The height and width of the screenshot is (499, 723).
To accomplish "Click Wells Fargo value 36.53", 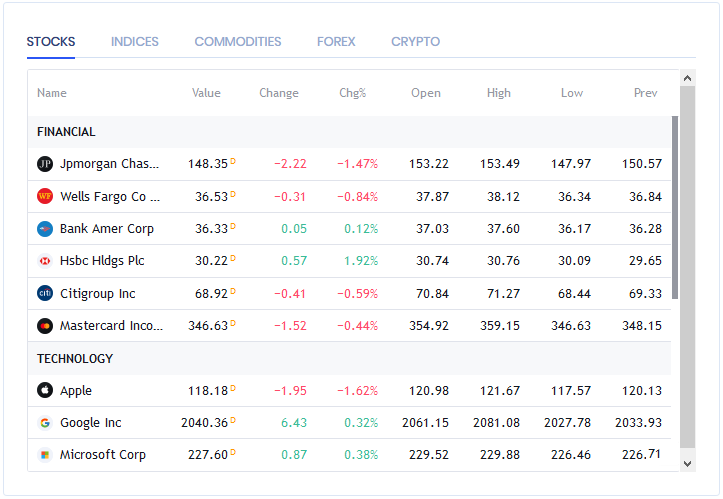I will pos(211,196).
